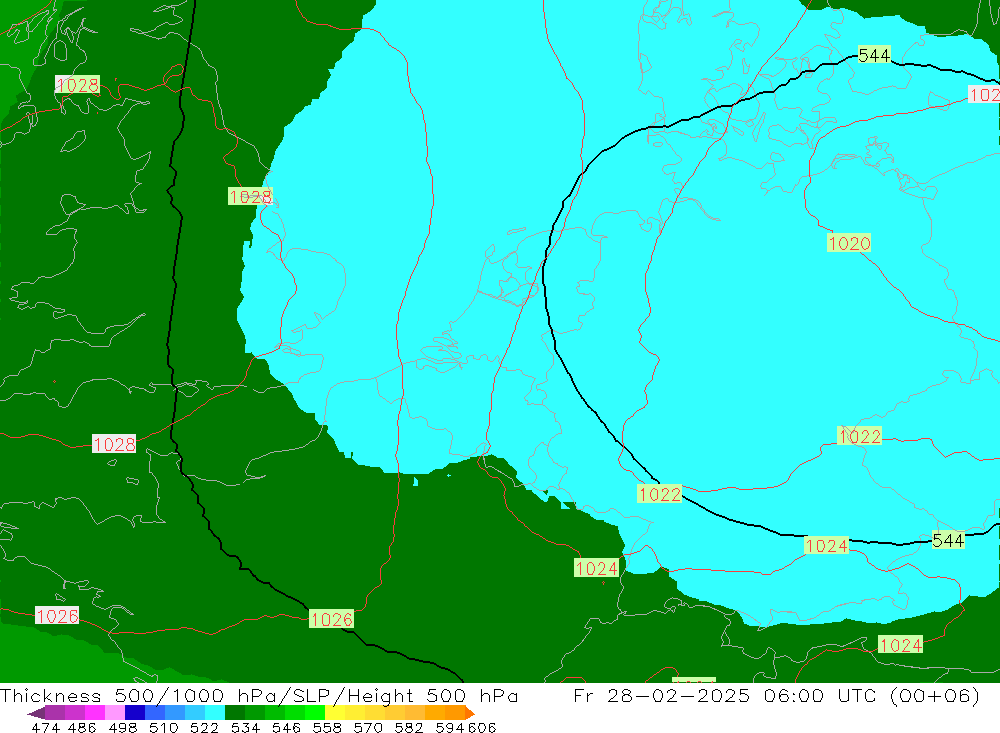Click the 1026 label with light green background

click(331, 619)
